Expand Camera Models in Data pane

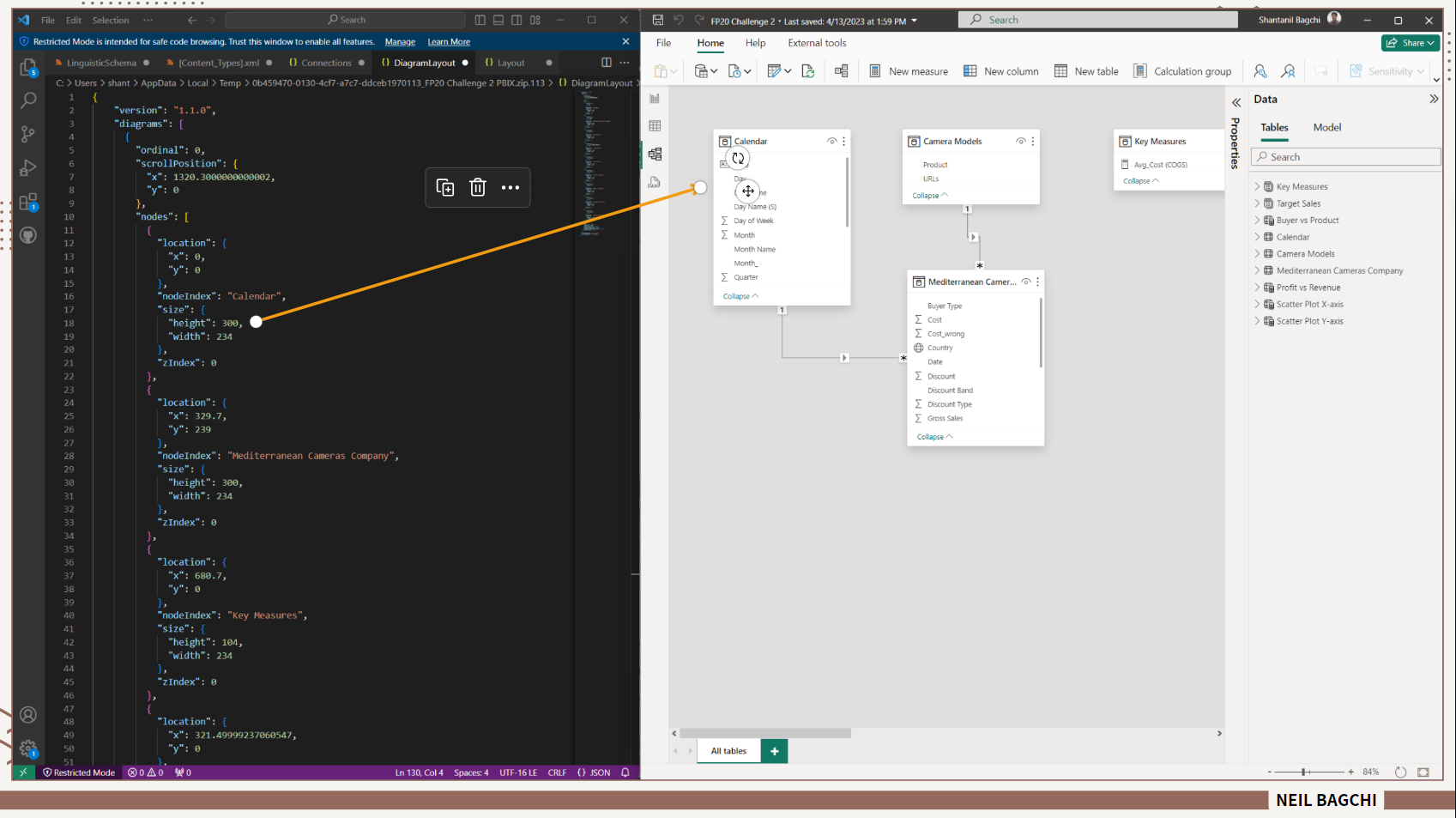(1258, 253)
